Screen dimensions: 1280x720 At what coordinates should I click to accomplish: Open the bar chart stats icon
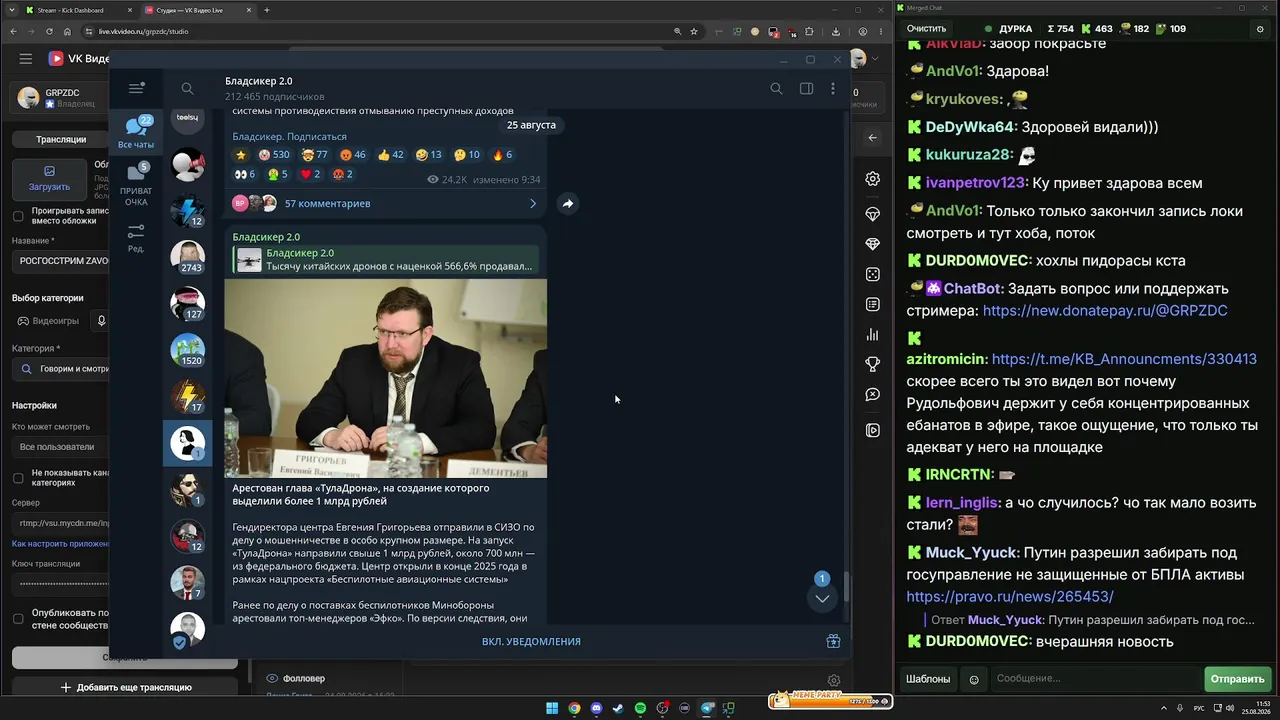[x=872, y=335]
